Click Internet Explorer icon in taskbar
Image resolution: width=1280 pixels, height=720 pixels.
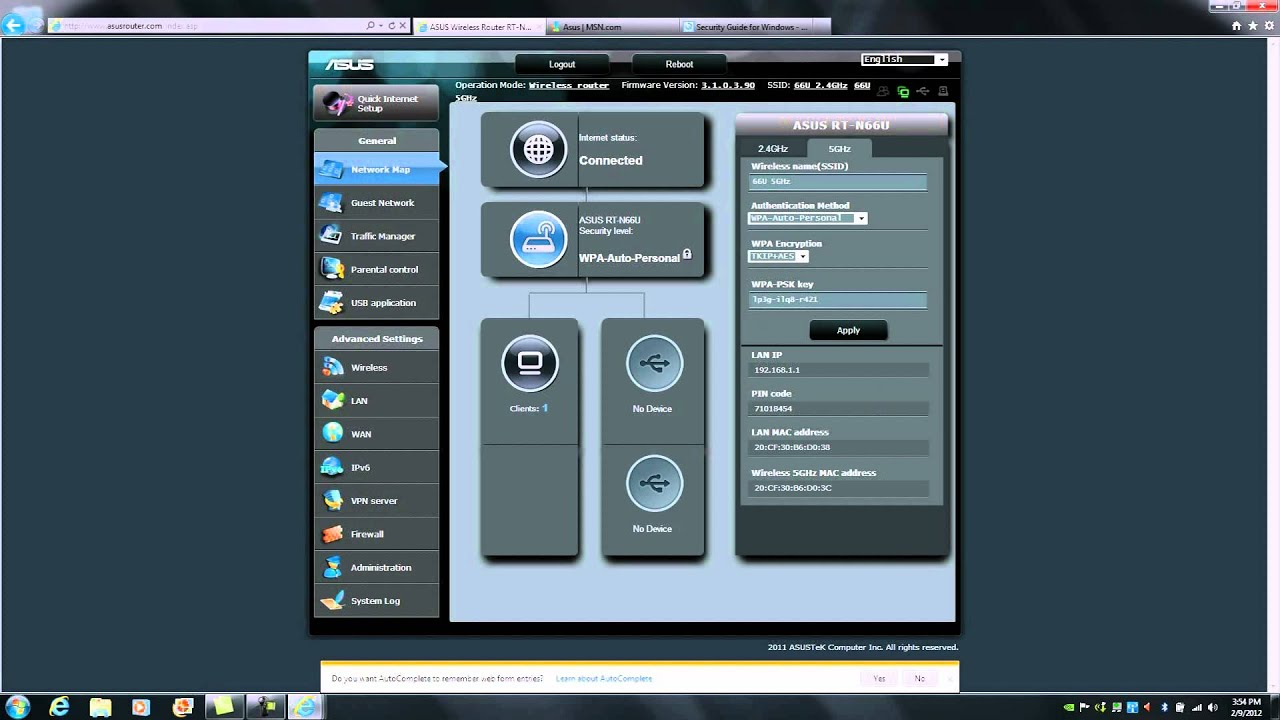[60, 707]
